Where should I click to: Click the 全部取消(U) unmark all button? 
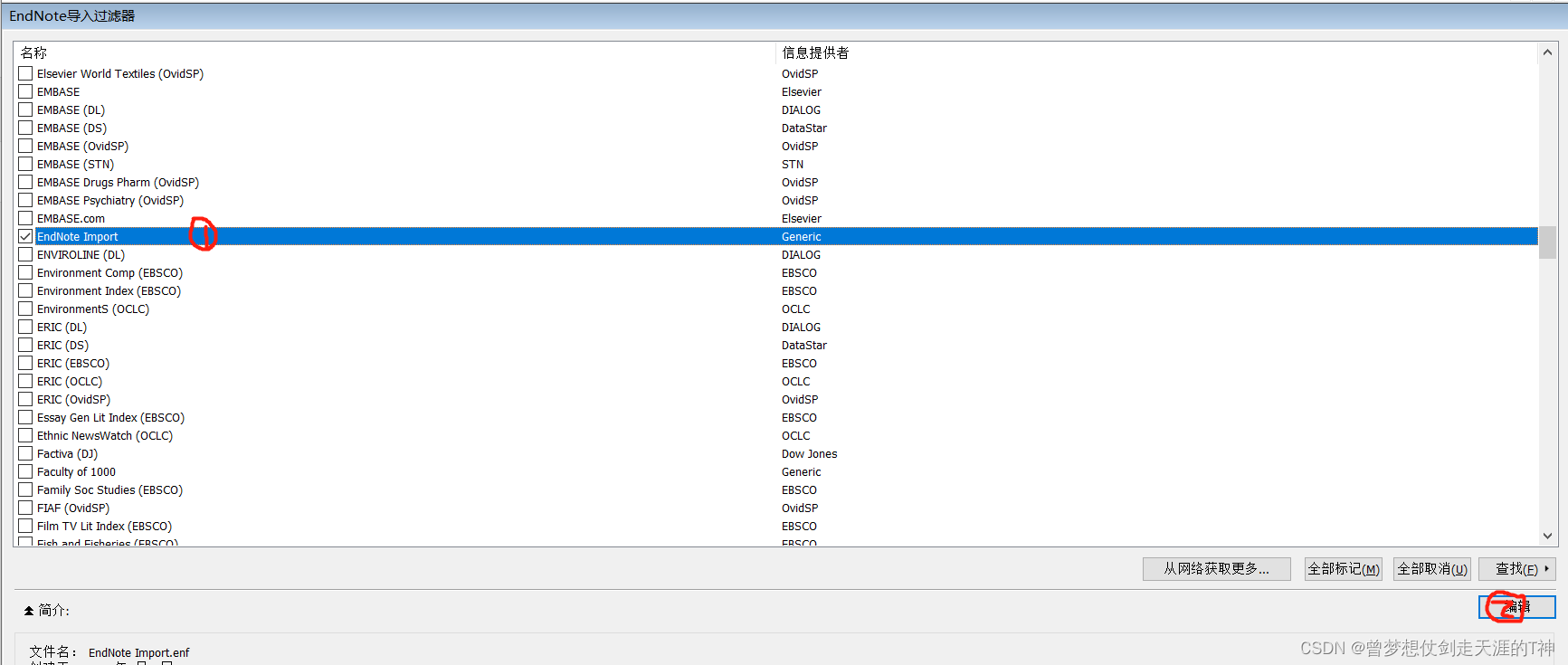coord(1431,569)
